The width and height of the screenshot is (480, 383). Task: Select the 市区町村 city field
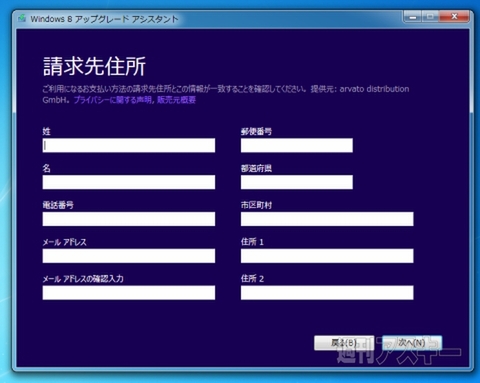327,219
